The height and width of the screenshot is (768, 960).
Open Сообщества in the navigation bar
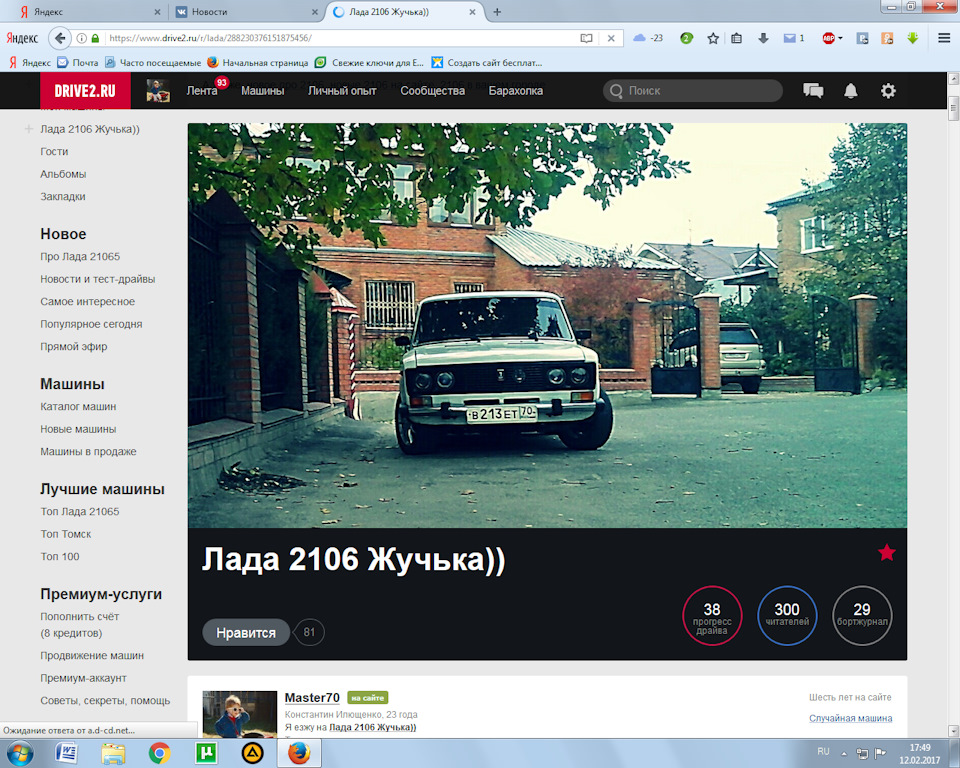point(432,91)
